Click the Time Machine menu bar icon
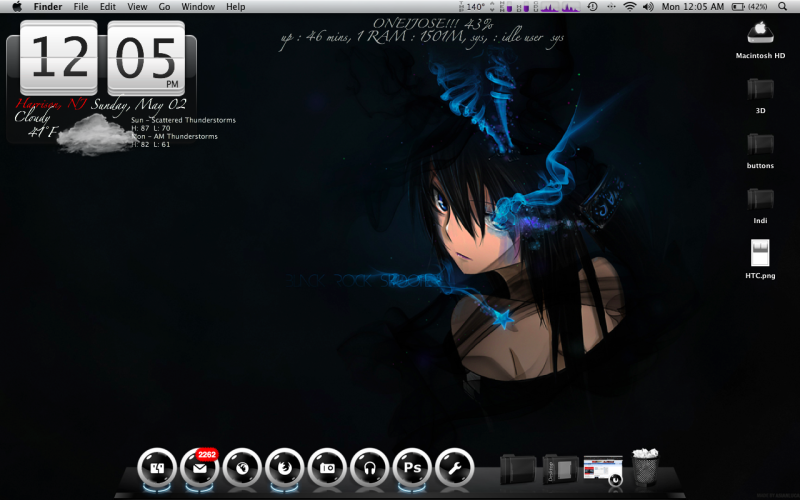Image resolution: width=800 pixels, height=500 pixels. (592, 7)
